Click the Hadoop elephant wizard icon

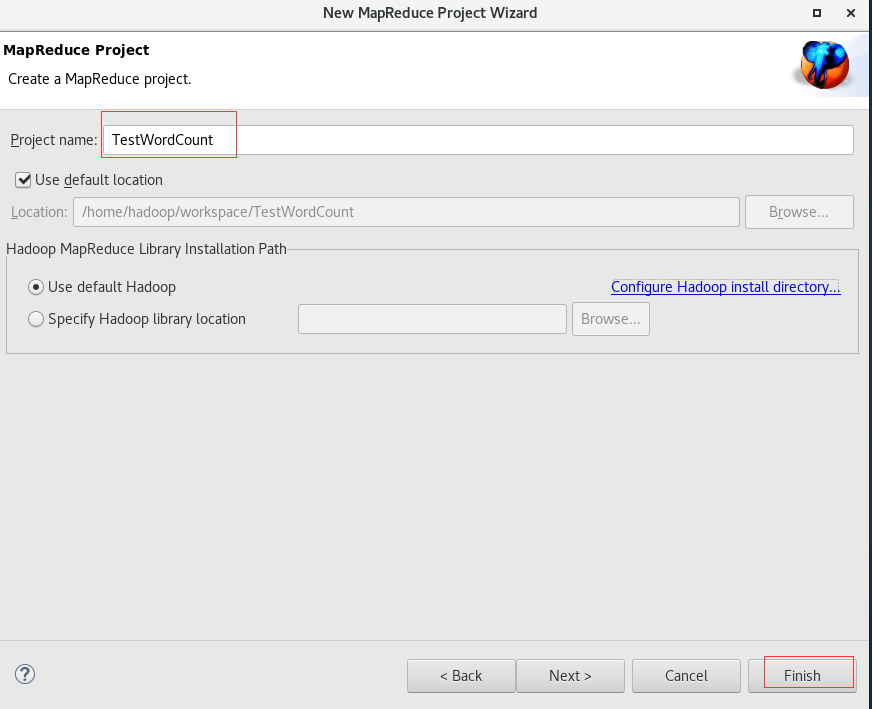[x=825, y=65]
